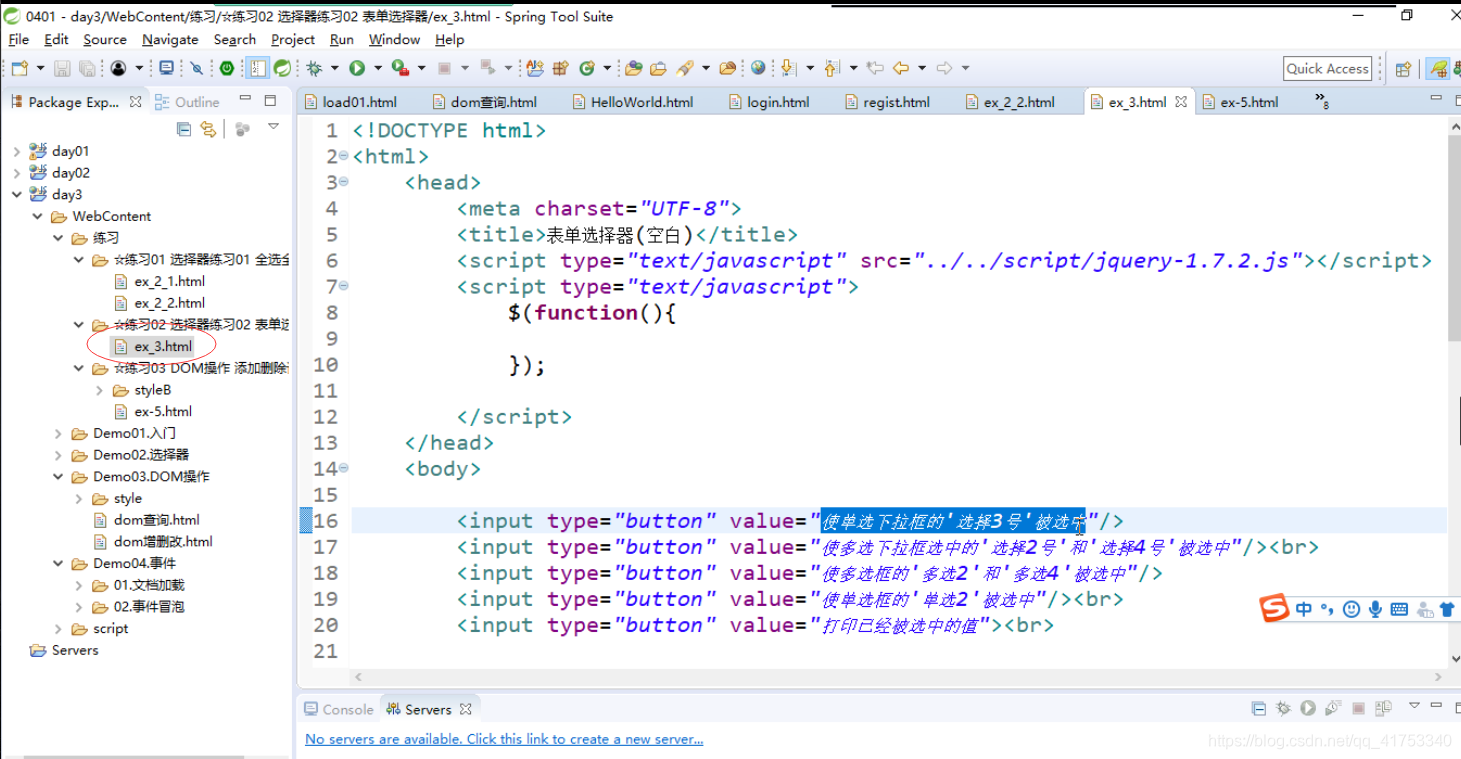Click the Sogou skin t-shirt icon

coord(1447,609)
